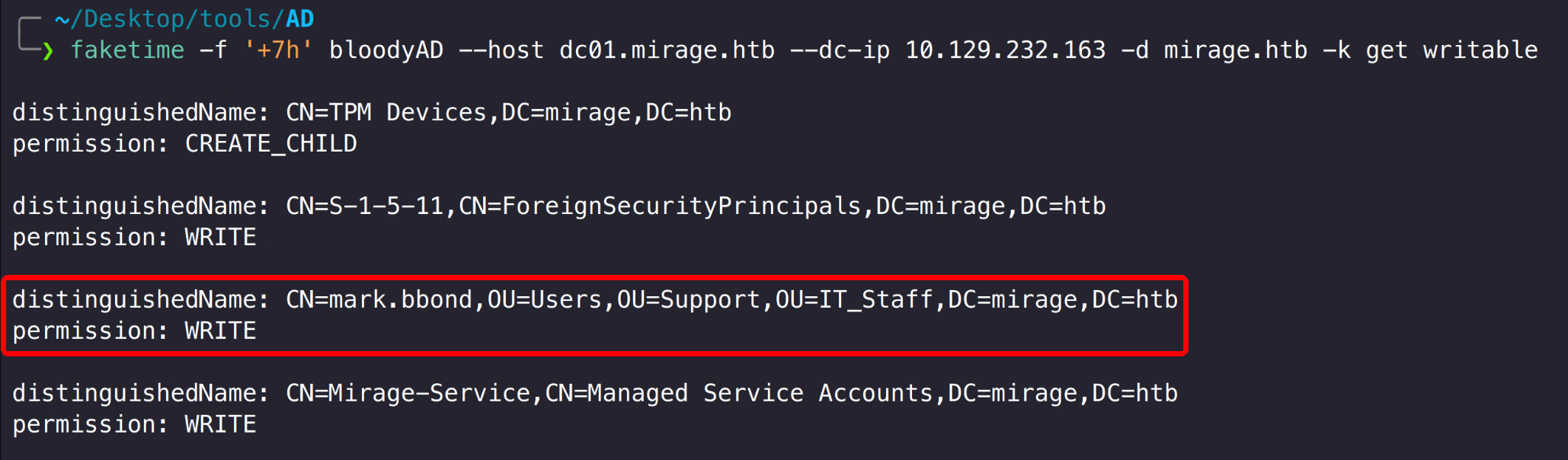Click the -k Kerberos flag
Screen dimensions: 1568x460
[x=1336, y=50]
